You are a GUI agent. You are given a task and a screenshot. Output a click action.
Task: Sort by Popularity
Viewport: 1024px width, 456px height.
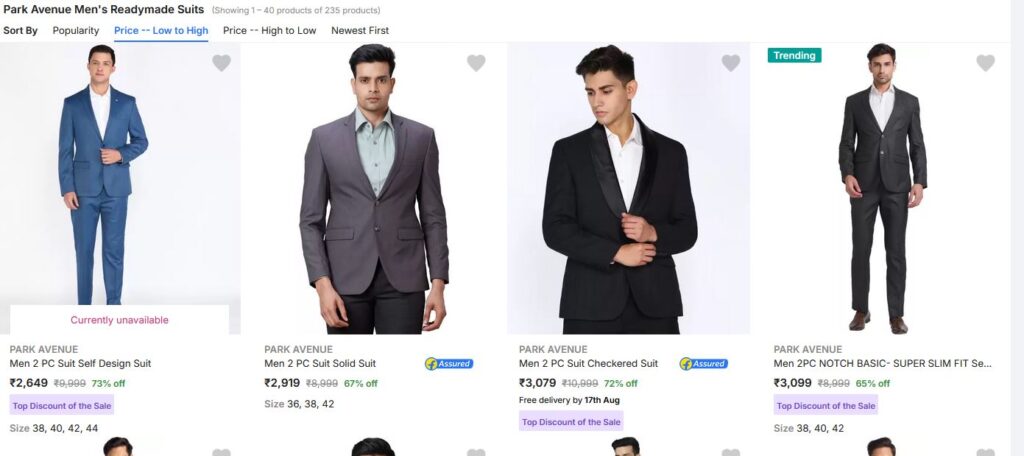click(76, 31)
